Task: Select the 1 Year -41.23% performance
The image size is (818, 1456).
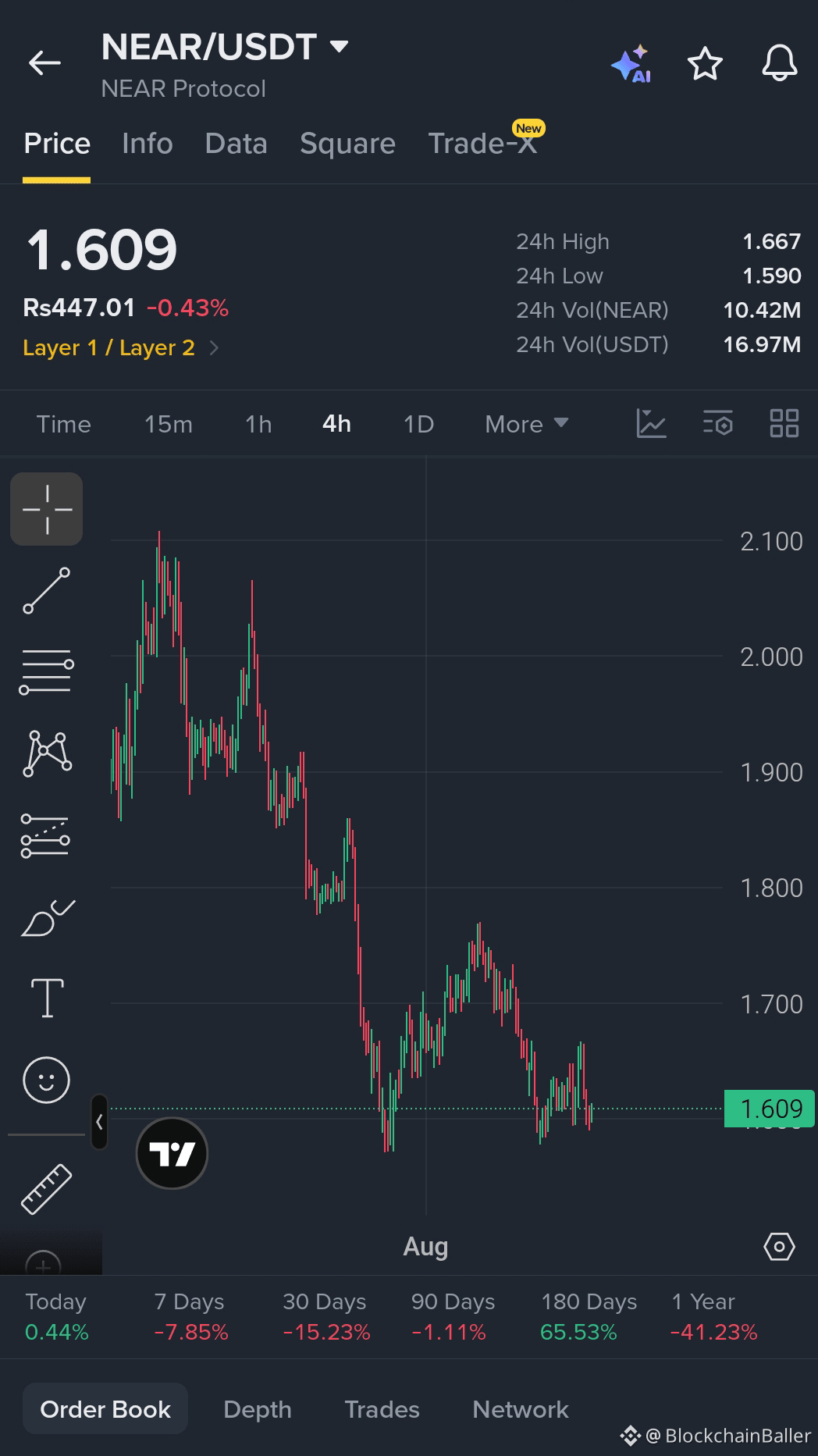Action: pyautogui.click(x=713, y=1316)
